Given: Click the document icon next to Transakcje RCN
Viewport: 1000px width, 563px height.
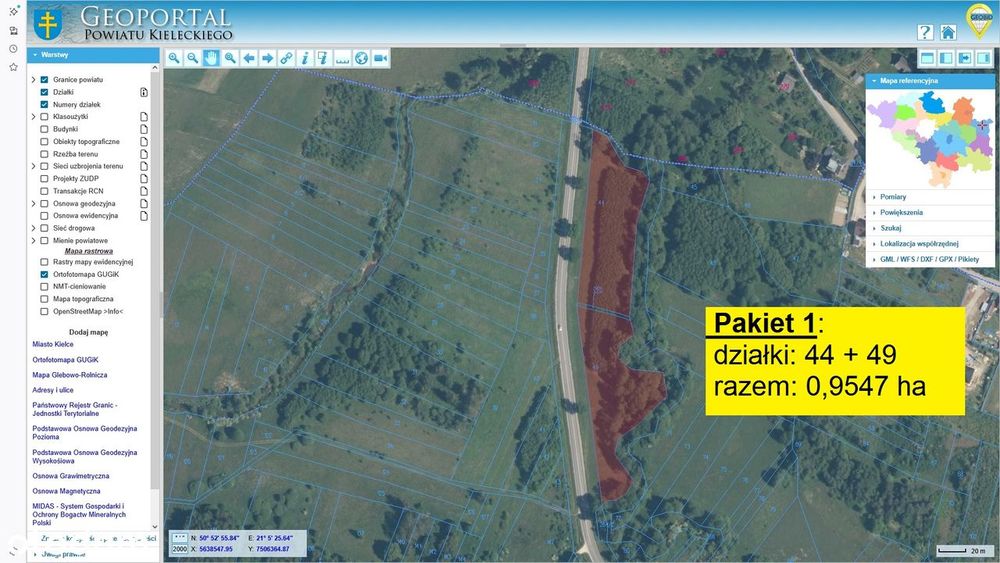Looking at the screenshot, I should click(x=144, y=191).
